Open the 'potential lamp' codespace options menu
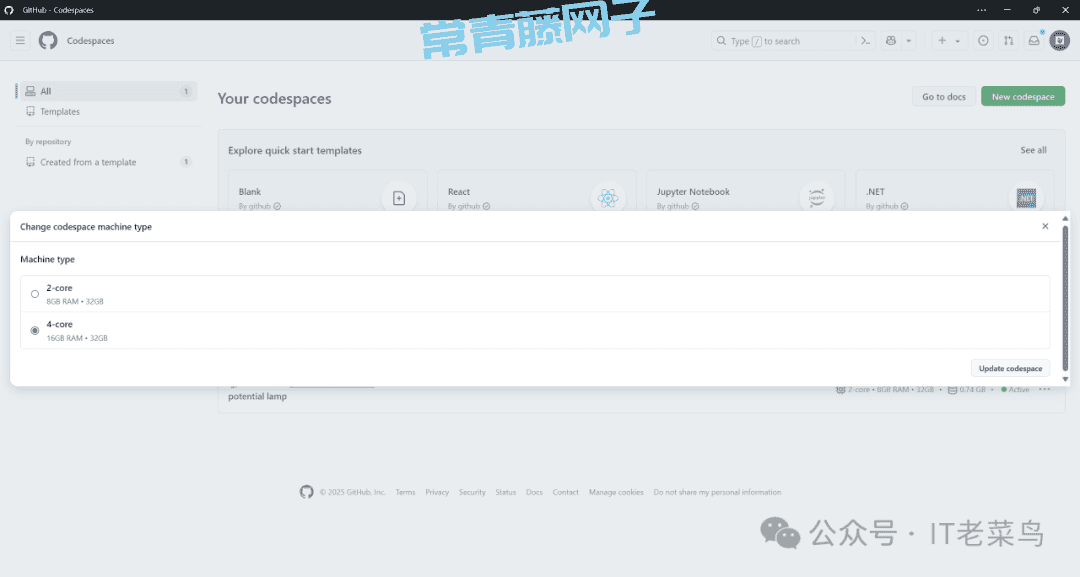 (1044, 390)
